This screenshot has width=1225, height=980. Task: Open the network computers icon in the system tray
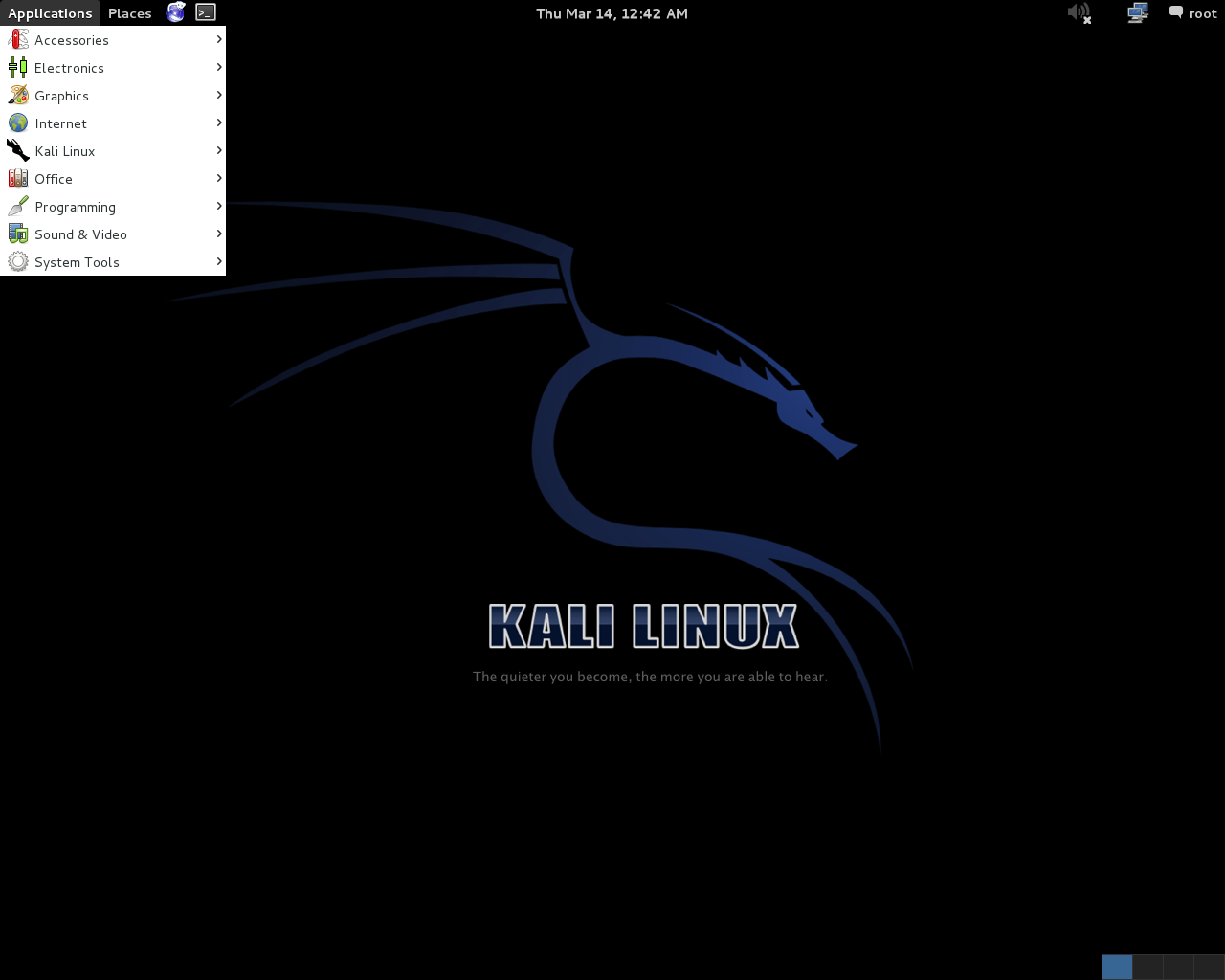(x=1136, y=12)
